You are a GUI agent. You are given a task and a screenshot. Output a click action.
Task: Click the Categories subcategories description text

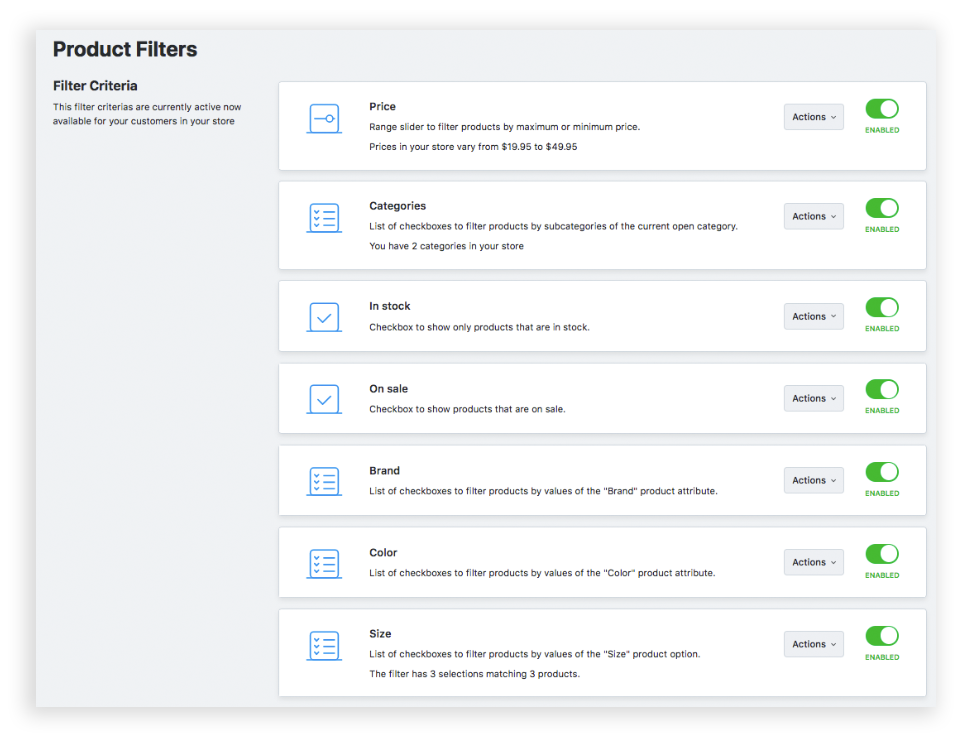coord(553,226)
